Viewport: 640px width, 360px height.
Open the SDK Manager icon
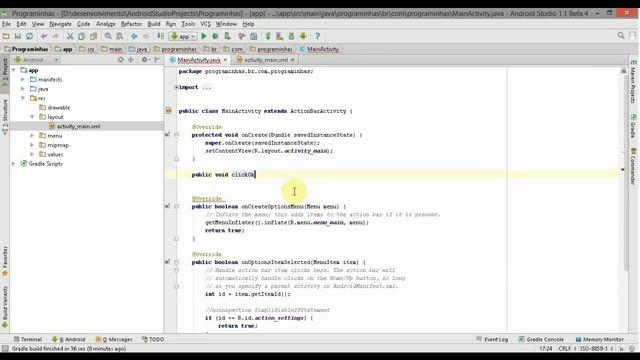(291, 36)
